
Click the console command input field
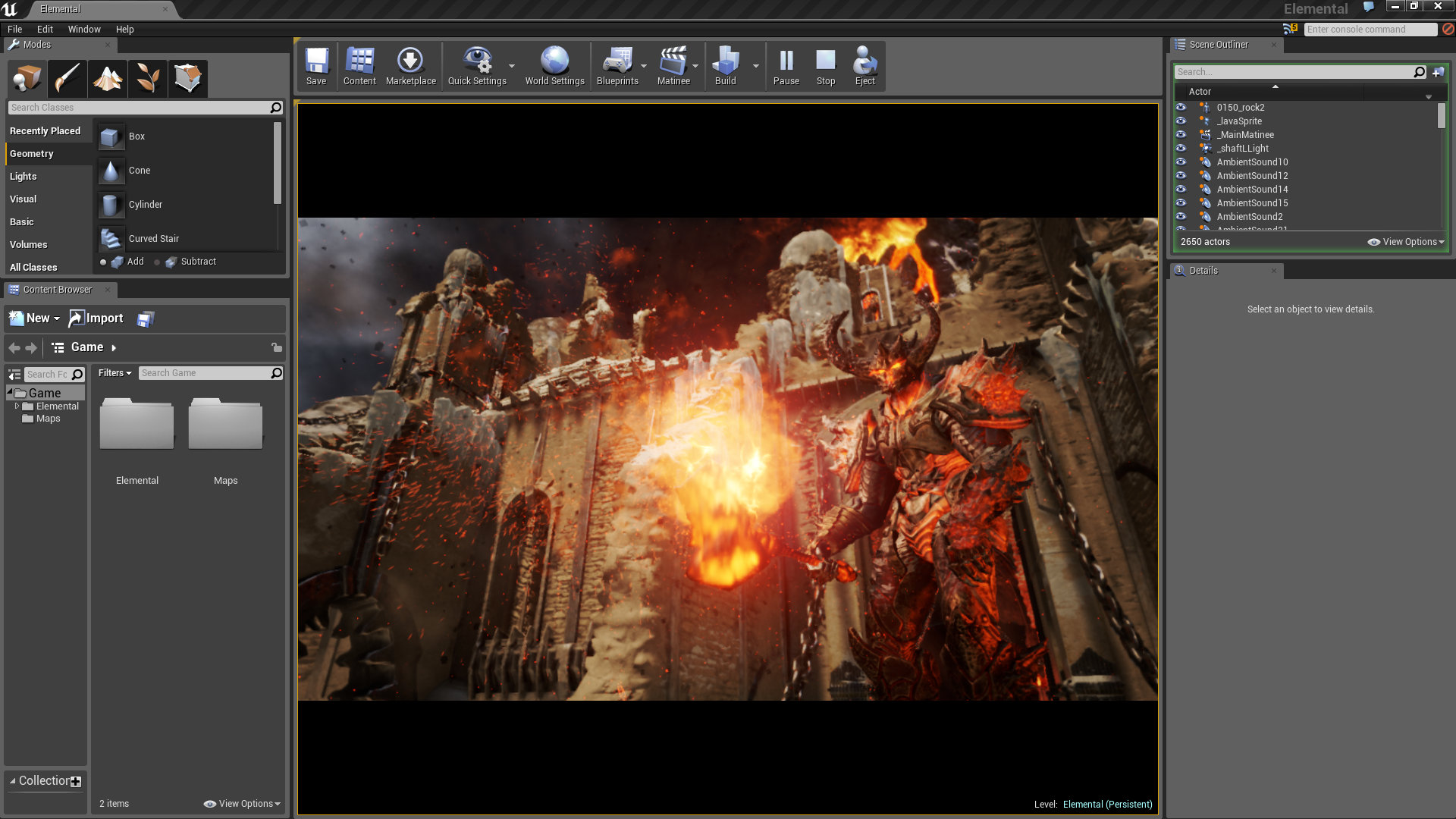pyautogui.click(x=1370, y=30)
